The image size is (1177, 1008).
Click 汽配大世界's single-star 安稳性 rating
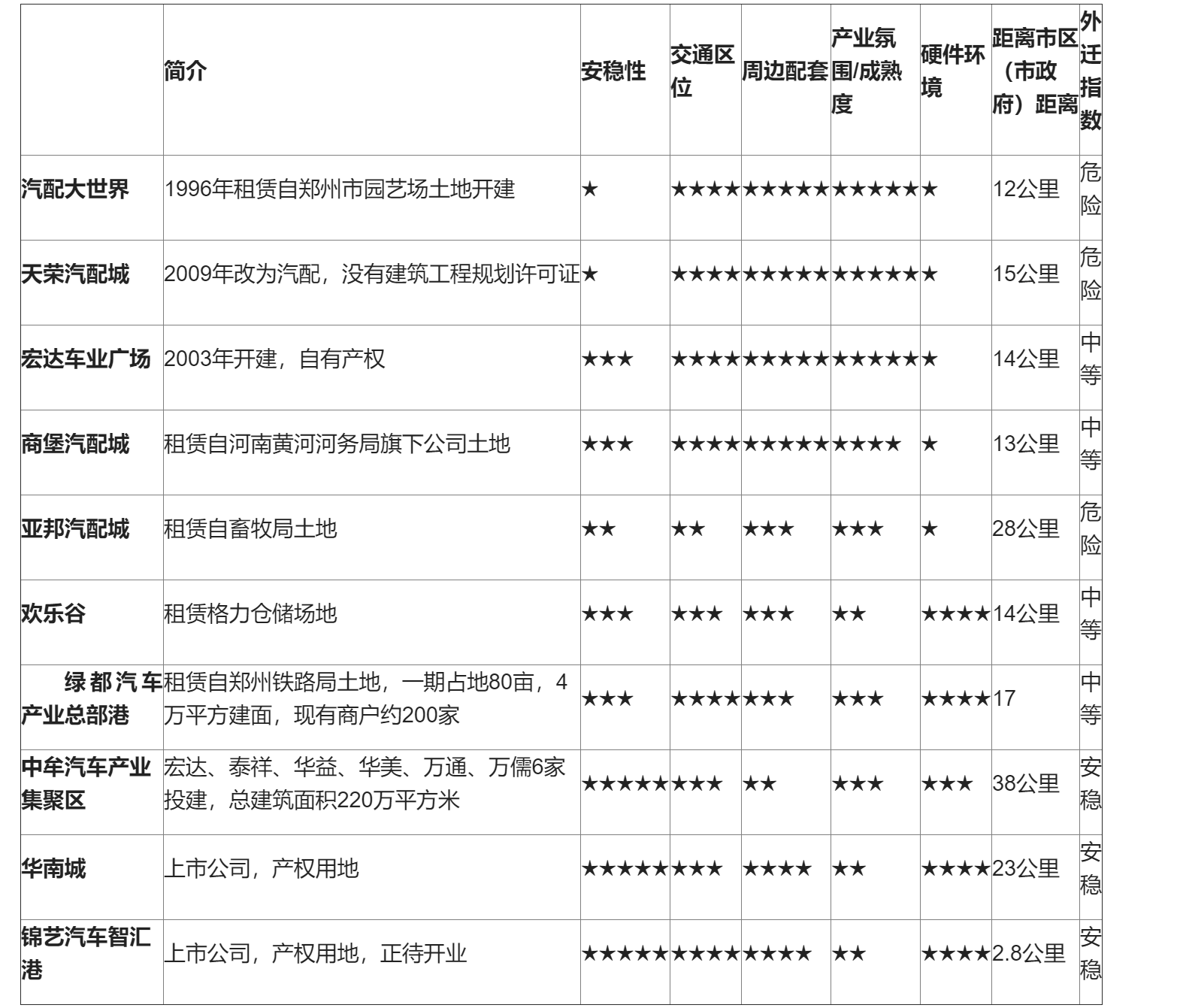pos(590,189)
